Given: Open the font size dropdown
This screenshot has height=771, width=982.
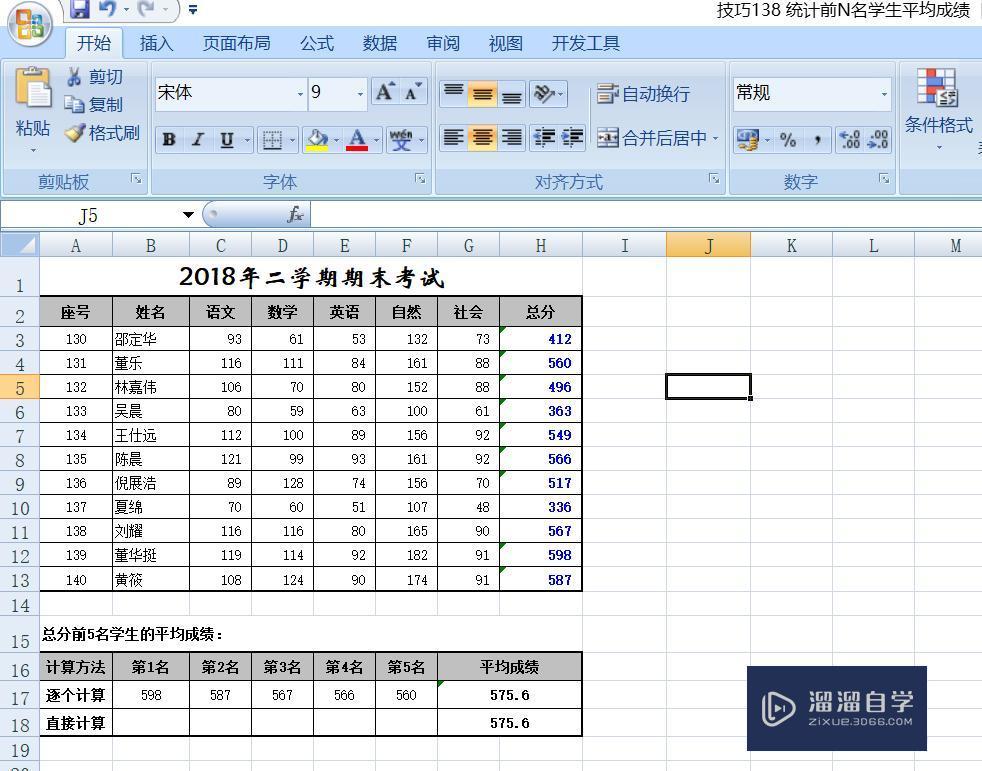Looking at the screenshot, I should click(361, 92).
